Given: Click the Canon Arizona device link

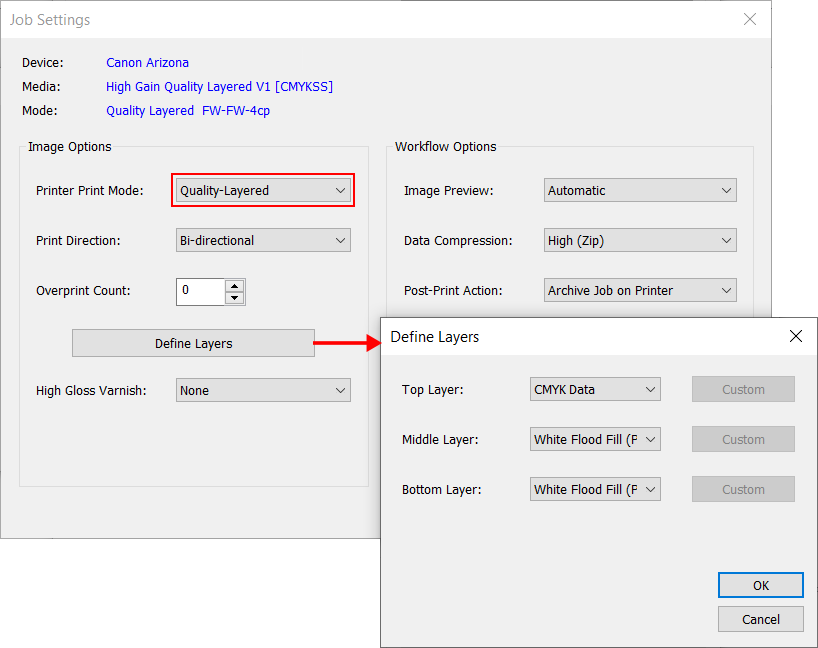Looking at the screenshot, I should 147,63.
